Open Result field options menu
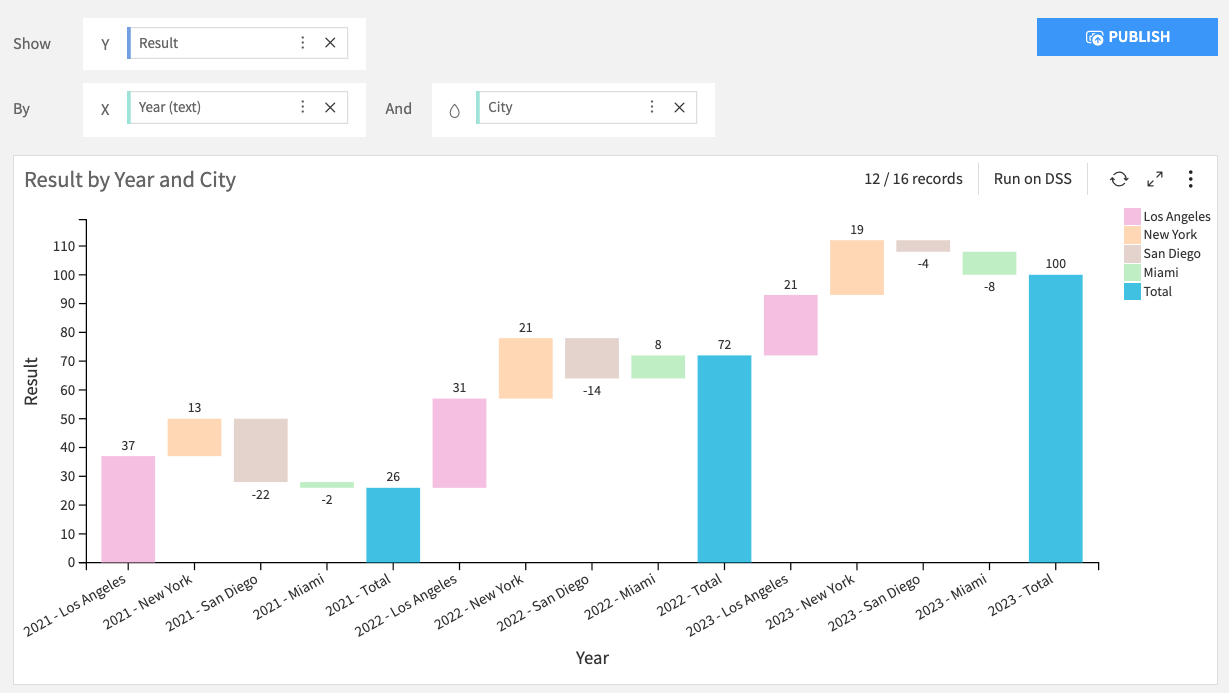Viewport: 1229px width, 693px height. pyautogui.click(x=303, y=43)
